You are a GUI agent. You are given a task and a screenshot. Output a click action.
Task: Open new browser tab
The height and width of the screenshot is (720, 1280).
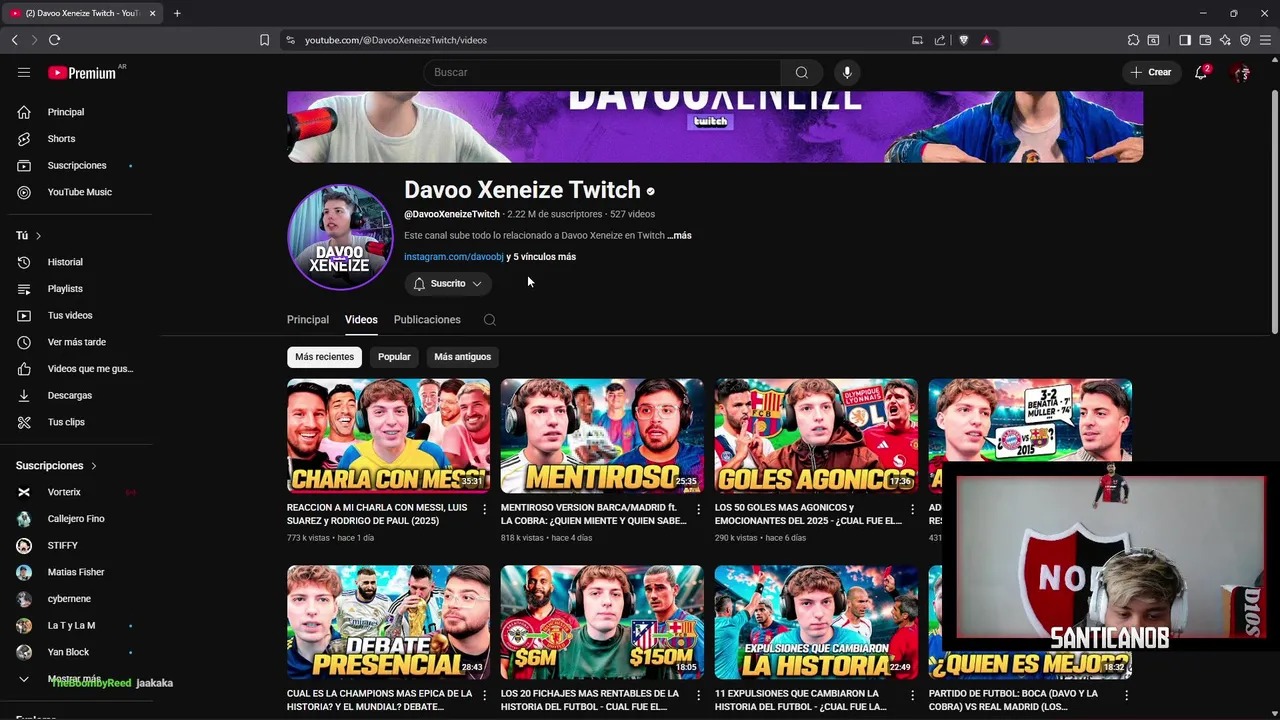177,13
